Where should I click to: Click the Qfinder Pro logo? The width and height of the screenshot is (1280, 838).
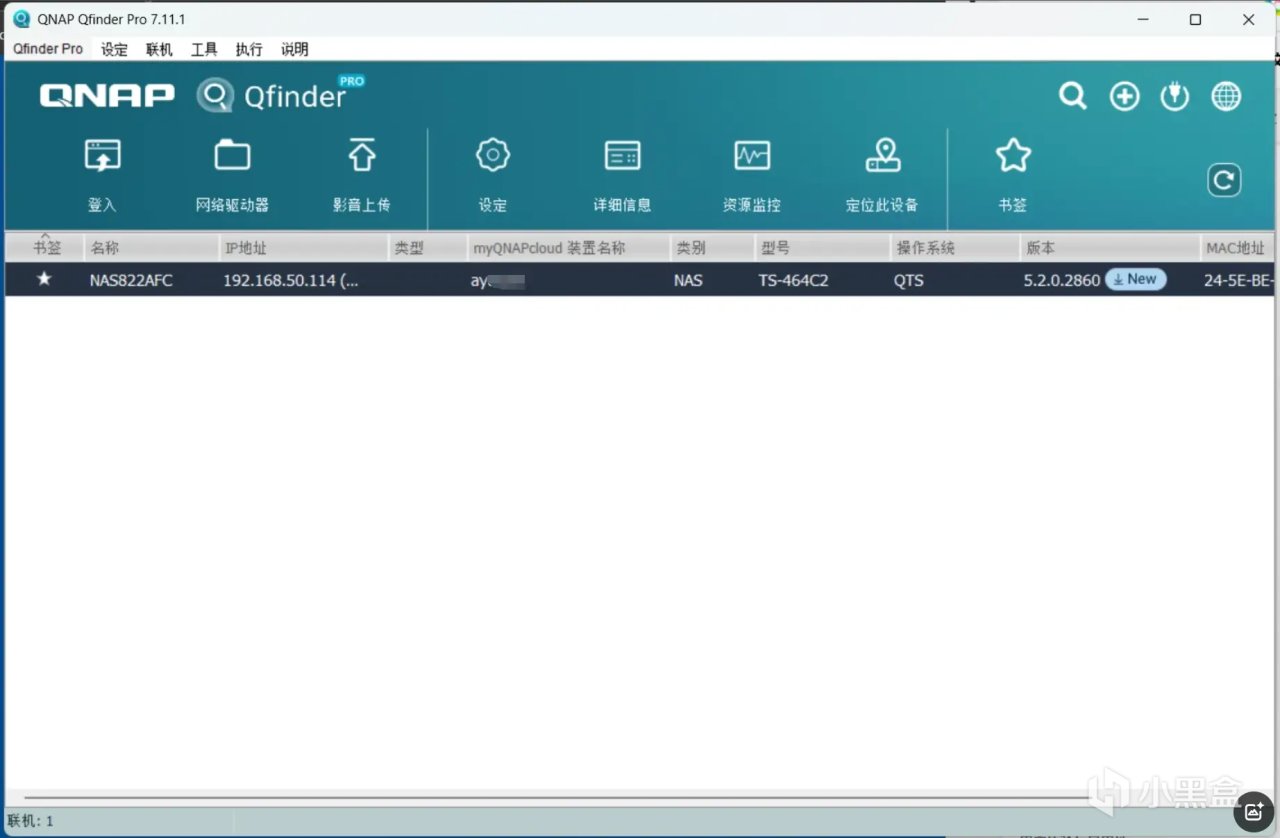[281, 95]
